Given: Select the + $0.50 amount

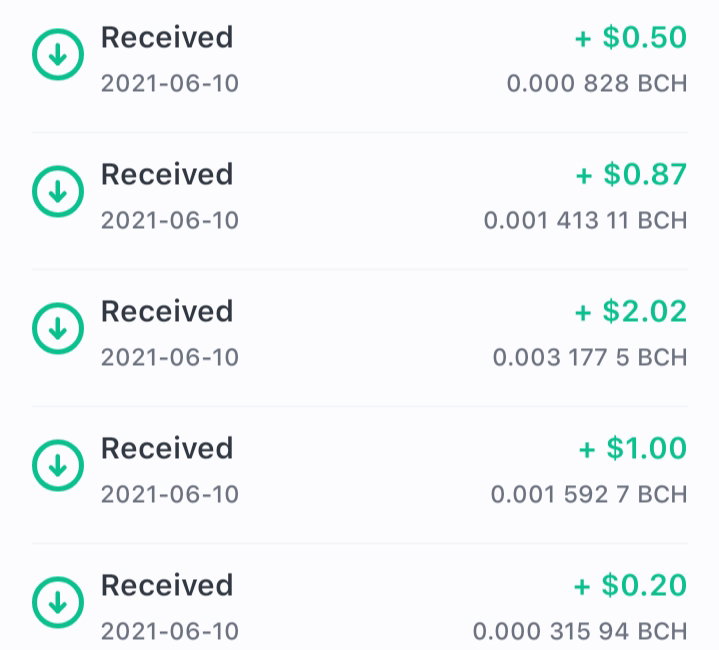Looking at the screenshot, I should point(631,37).
